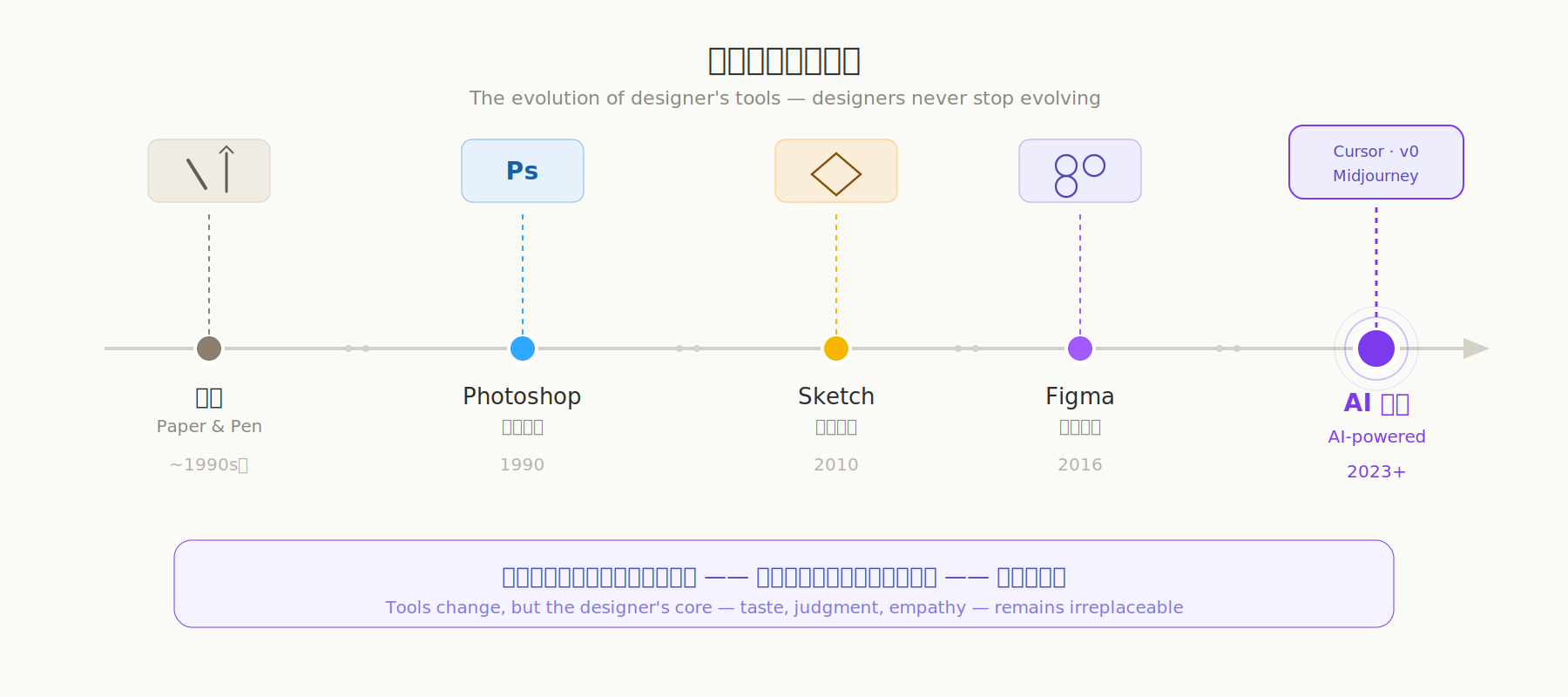Click the Paper & Pen label

[x=209, y=426]
